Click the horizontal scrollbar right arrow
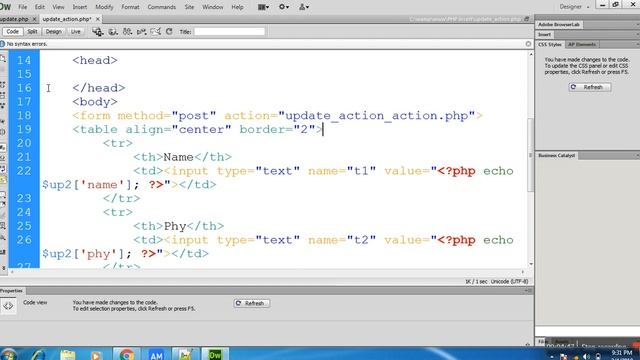The height and width of the screenshot is (360, 640). (x=523, y=272)
